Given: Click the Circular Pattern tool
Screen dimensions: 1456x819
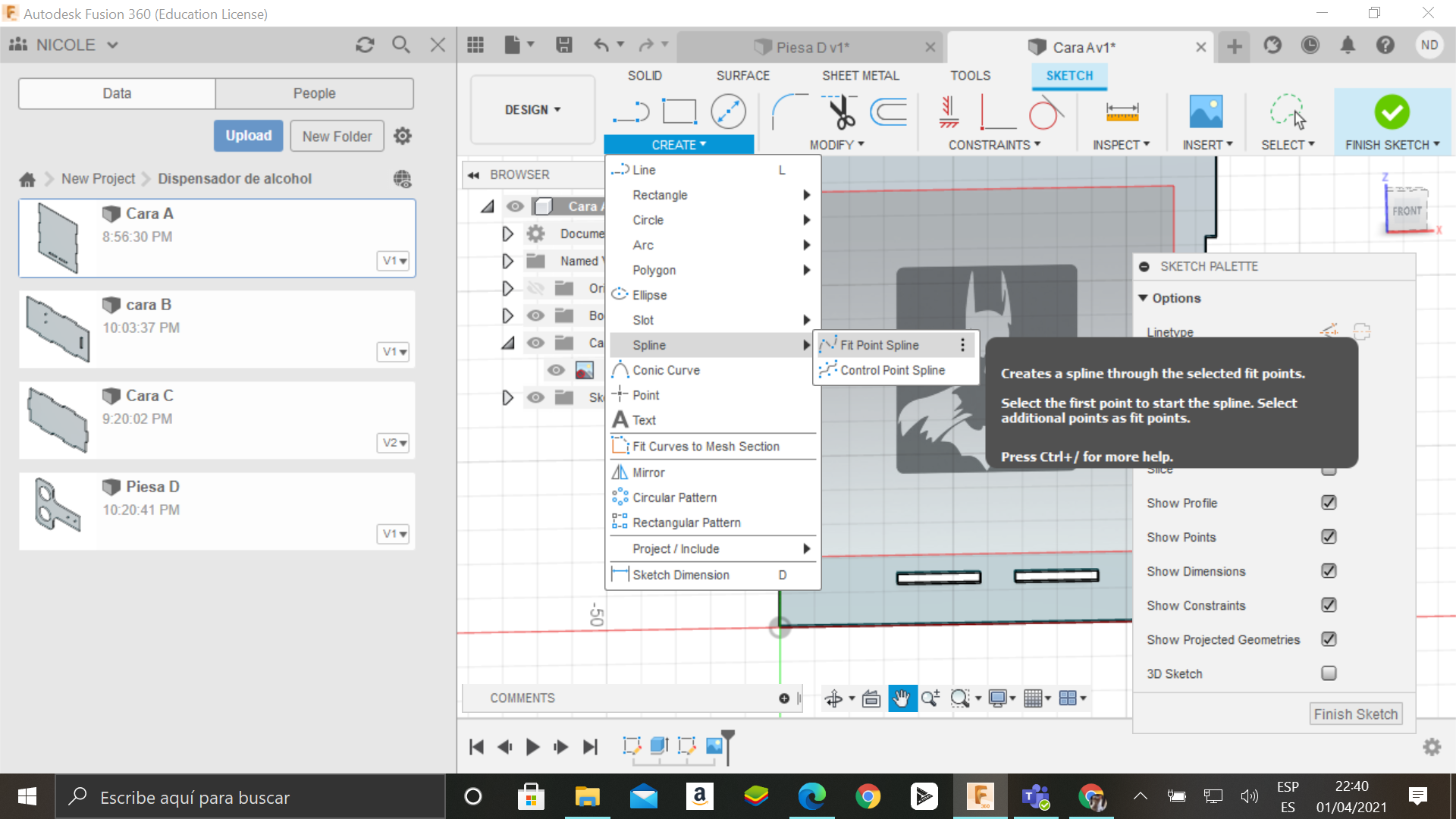Looking at the screenshot, I should point(674,496).
